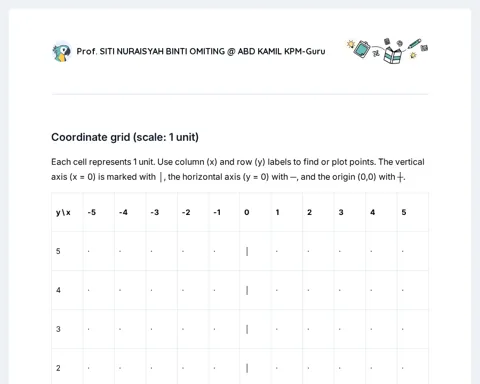
Task: Select column header -3
Action: (x=162, y=212)
